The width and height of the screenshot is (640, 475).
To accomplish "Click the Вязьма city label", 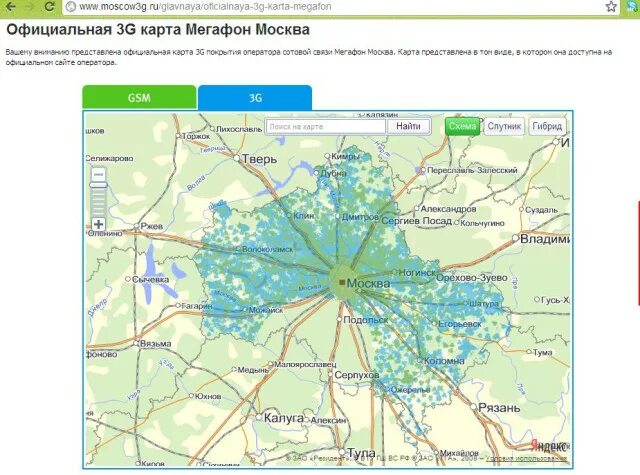I will click(x=156, y=344).
